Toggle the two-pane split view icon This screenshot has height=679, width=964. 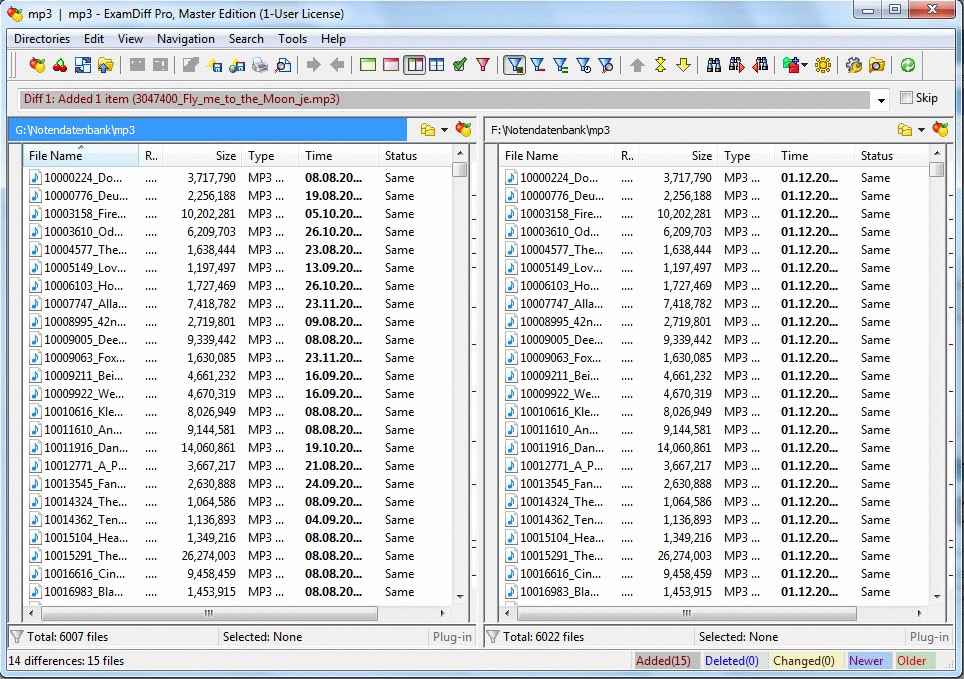tap(414, 65)
